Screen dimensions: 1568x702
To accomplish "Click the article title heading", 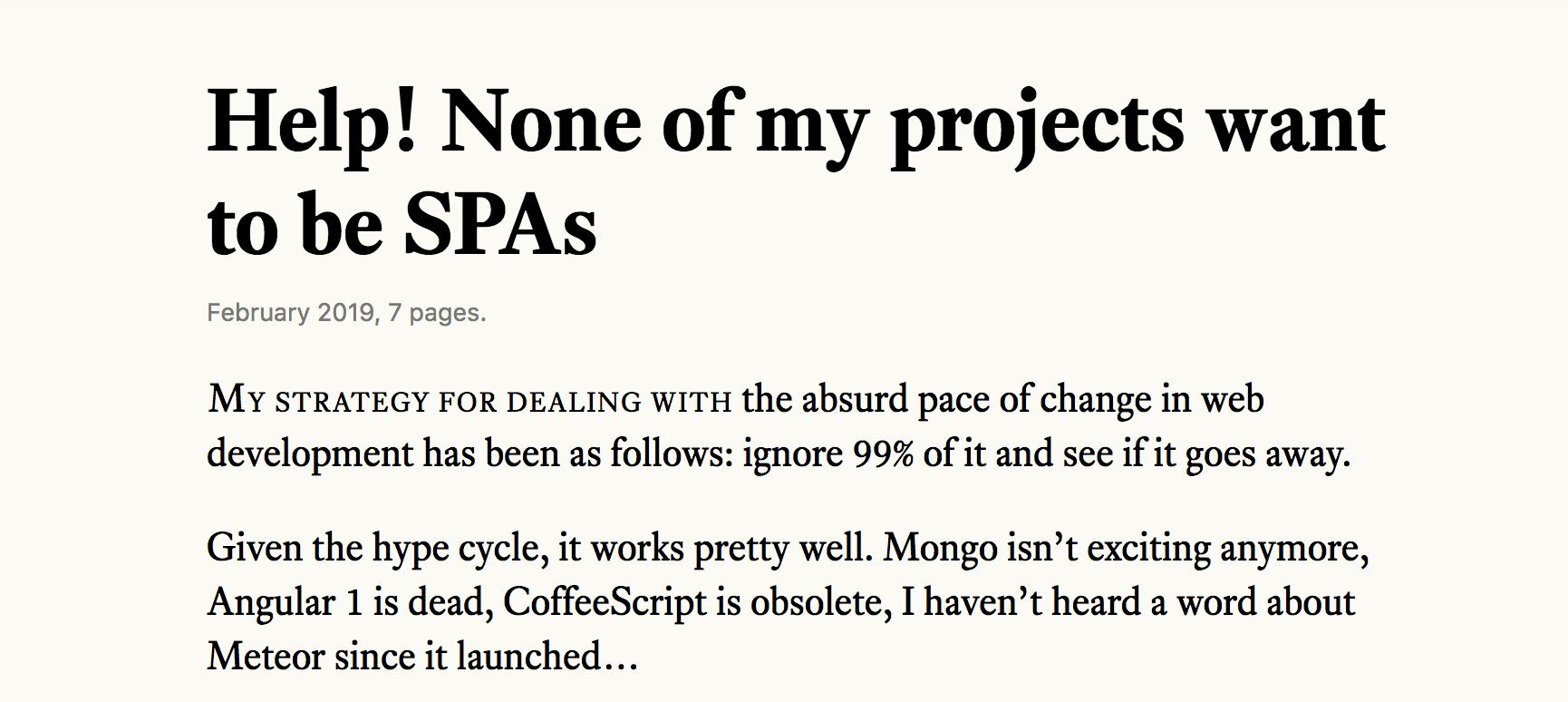I will (x=797, y=173).
